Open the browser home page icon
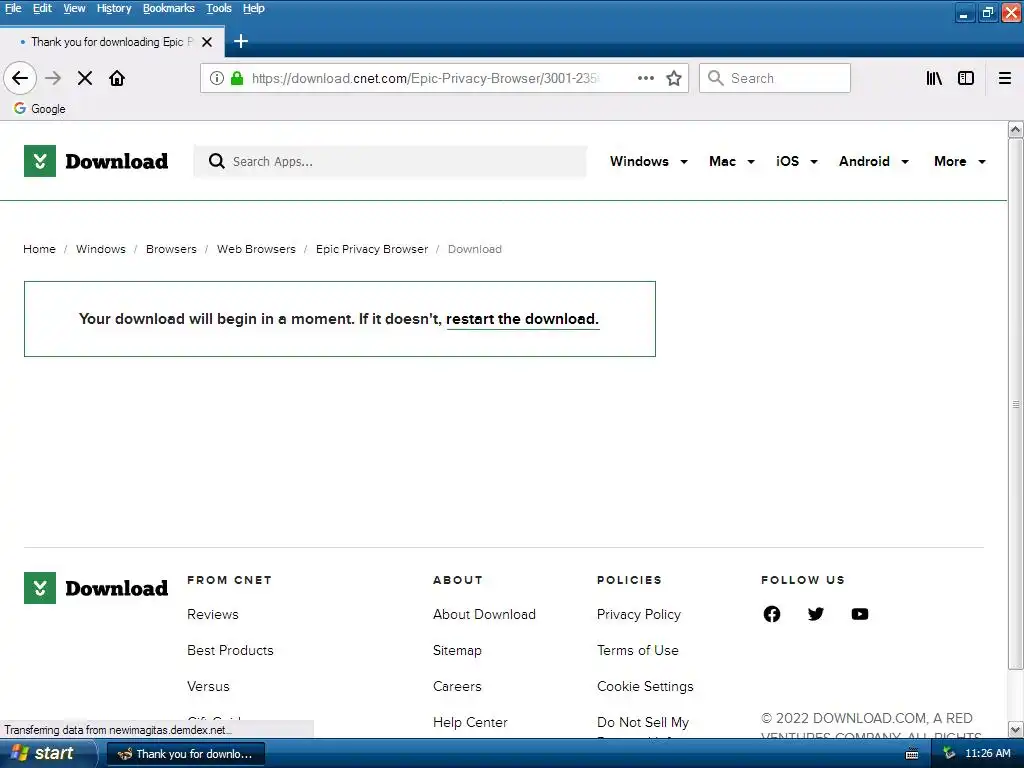This screenshot has height=768, width=1024. tap(117, 78)
